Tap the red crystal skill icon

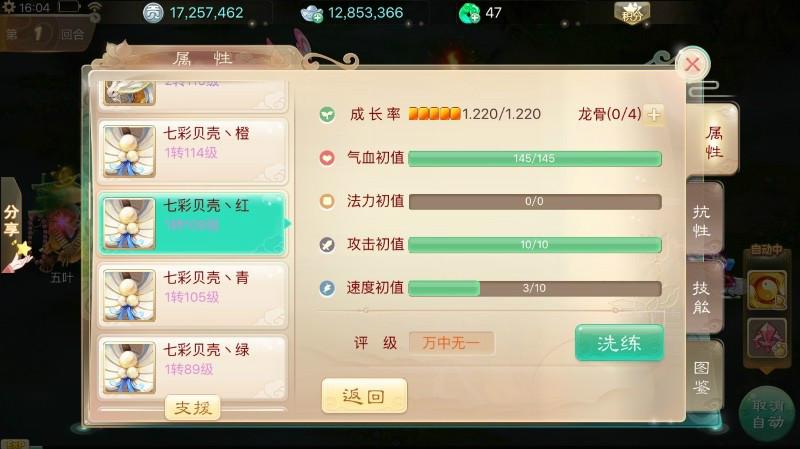pos(767,338)
